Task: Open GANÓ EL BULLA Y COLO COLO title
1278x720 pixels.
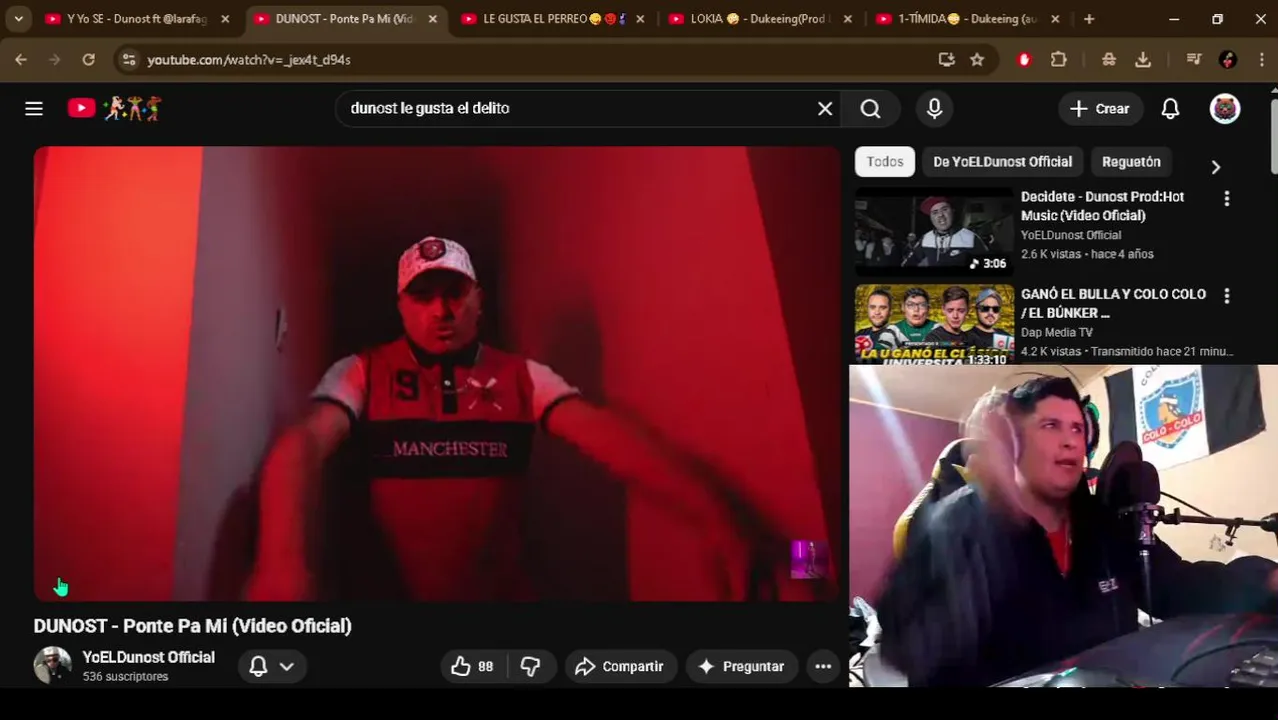Action: tap(1113, 303)
